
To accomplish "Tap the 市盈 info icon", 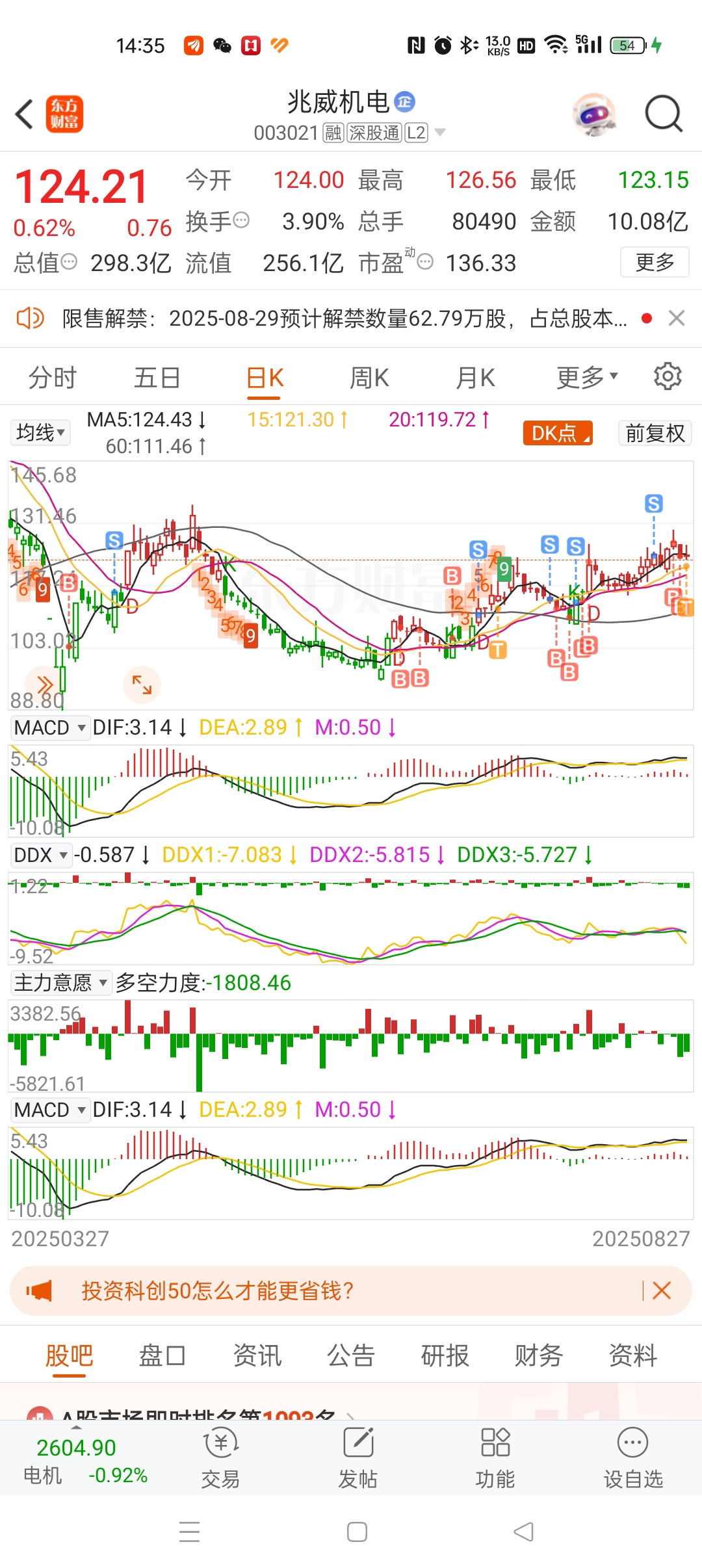I will (x=425, y=262).
